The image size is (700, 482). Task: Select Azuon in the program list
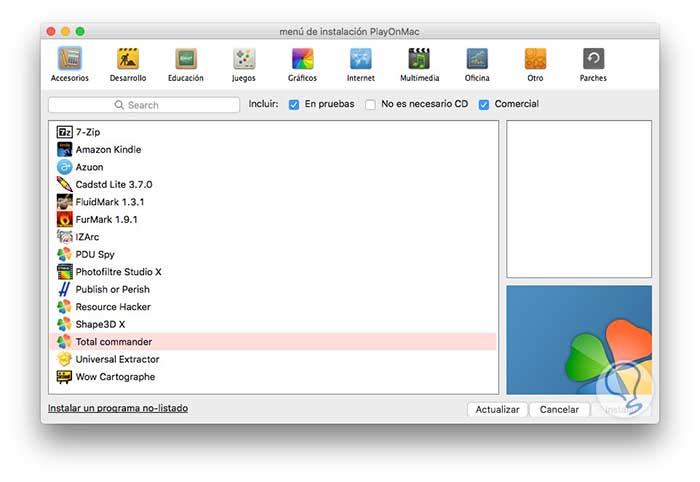click(x=89, y=167)
